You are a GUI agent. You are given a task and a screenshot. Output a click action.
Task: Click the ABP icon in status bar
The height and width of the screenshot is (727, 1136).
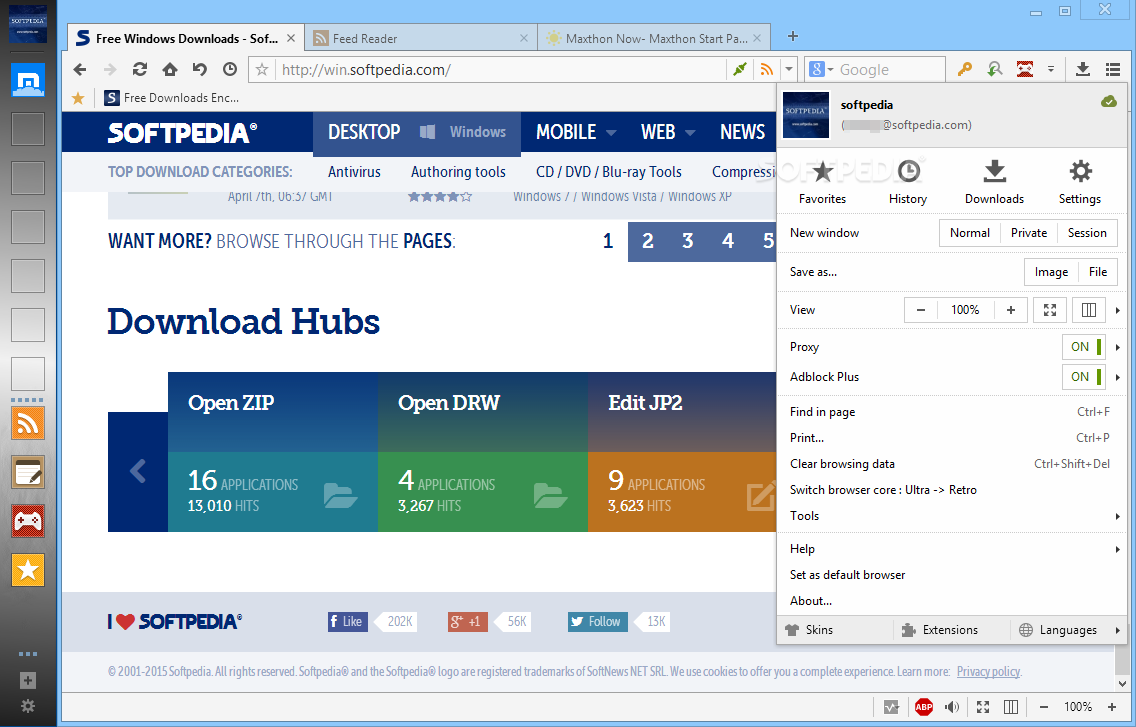[x=924, y=707]
